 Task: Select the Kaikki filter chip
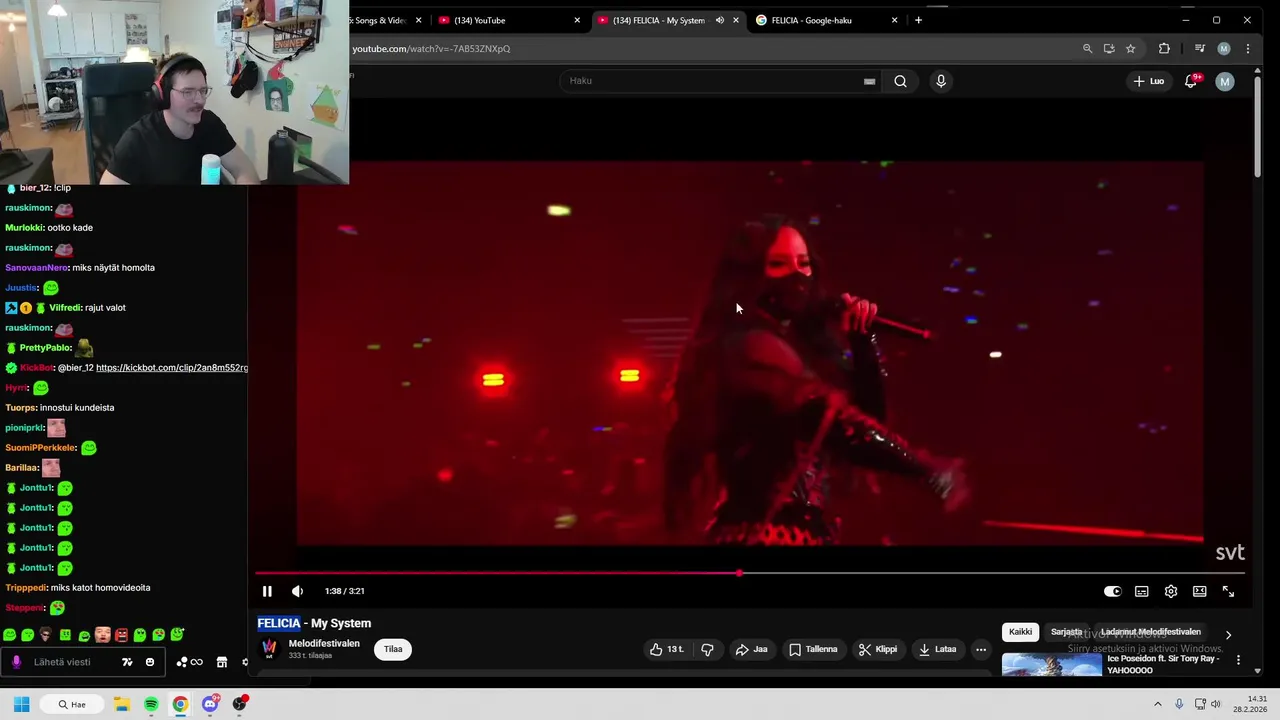click(x=1020, y=632)
